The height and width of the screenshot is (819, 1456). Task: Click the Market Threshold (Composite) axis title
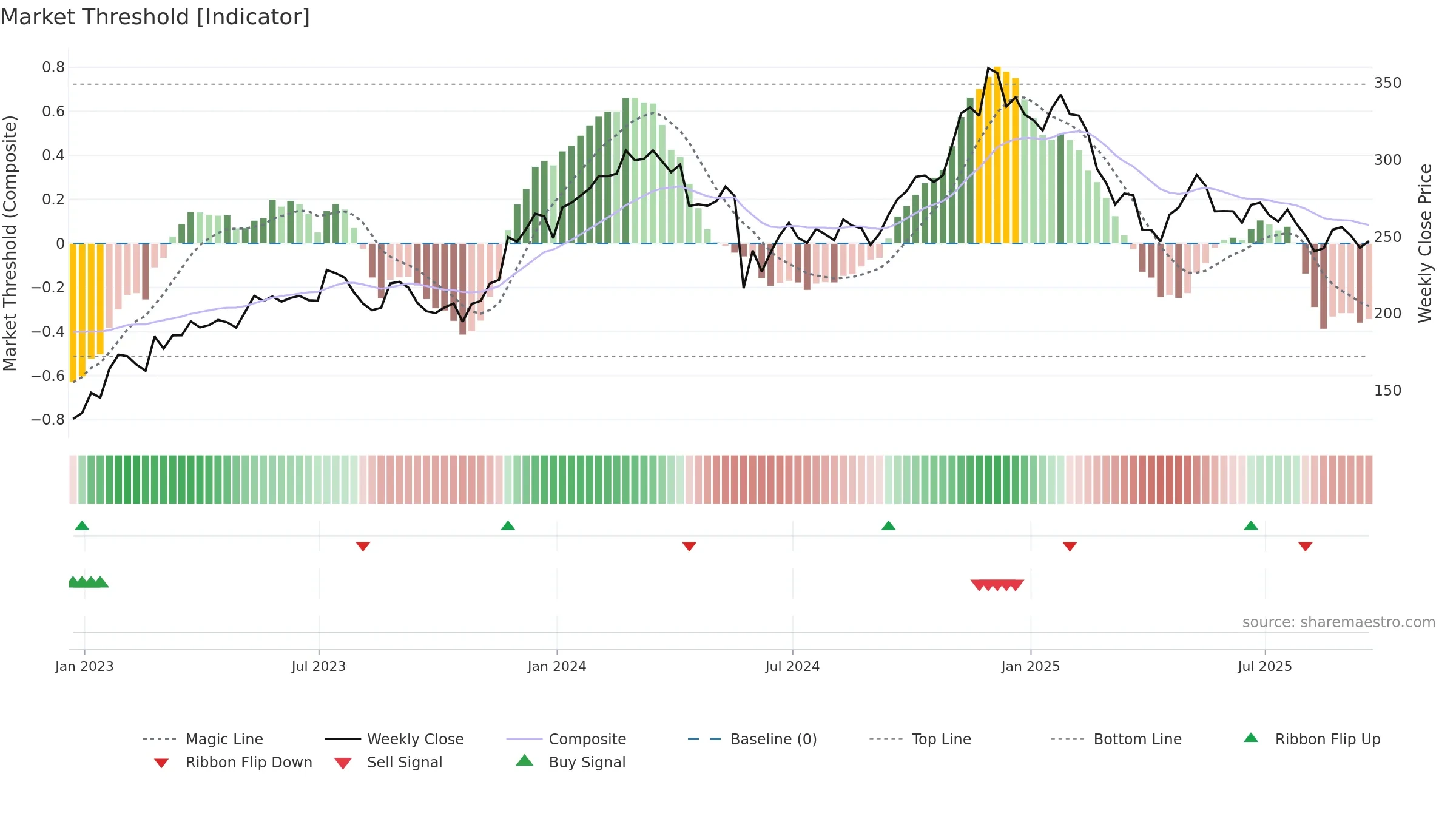[x=10, y=243]
